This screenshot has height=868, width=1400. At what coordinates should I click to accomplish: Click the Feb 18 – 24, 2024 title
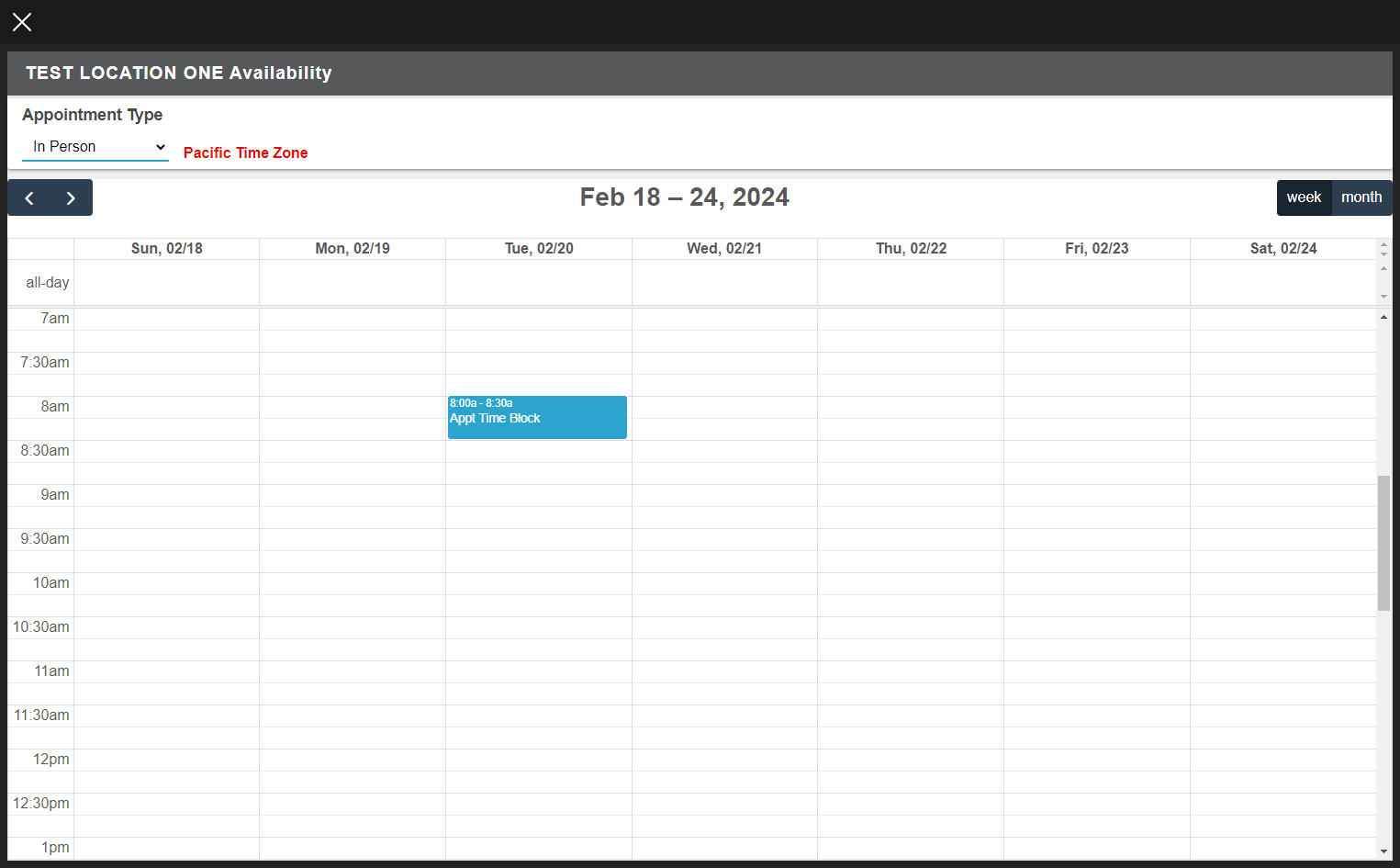685,197
